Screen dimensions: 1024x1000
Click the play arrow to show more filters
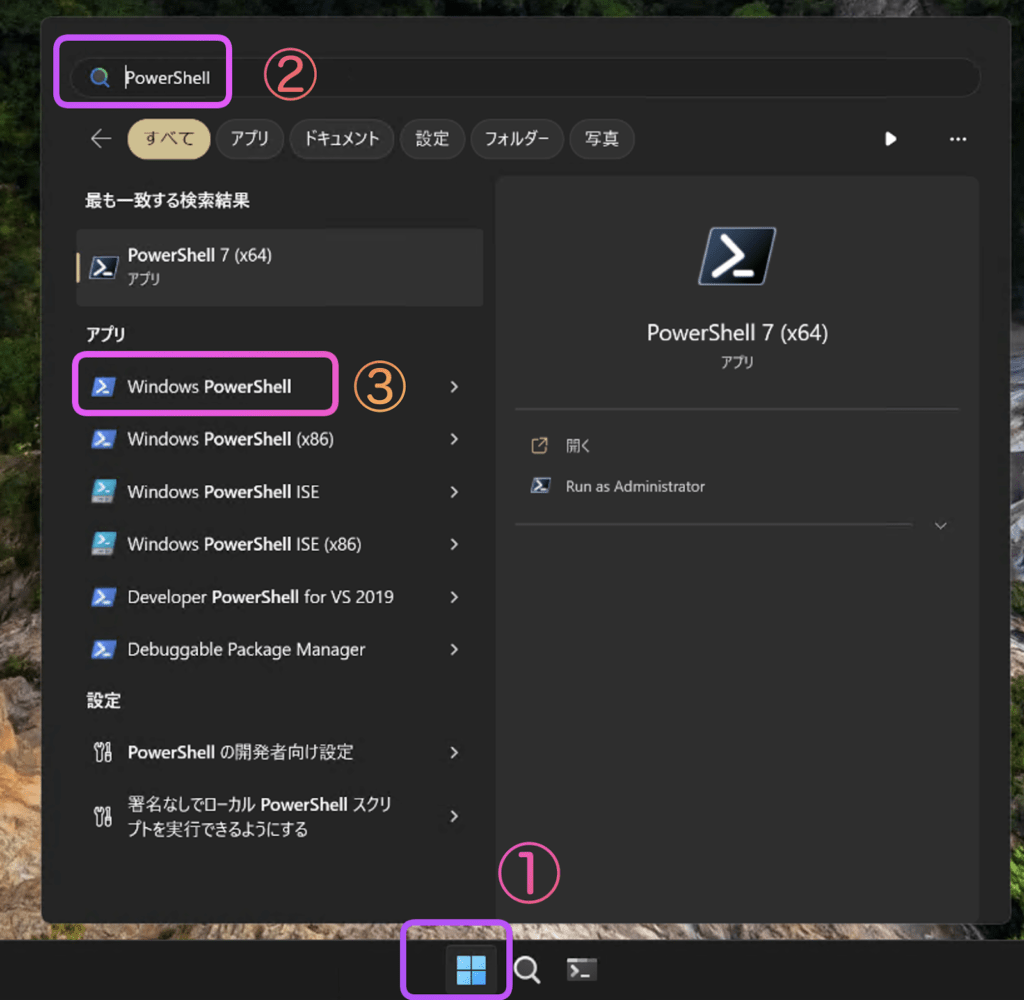coord(890,139)
